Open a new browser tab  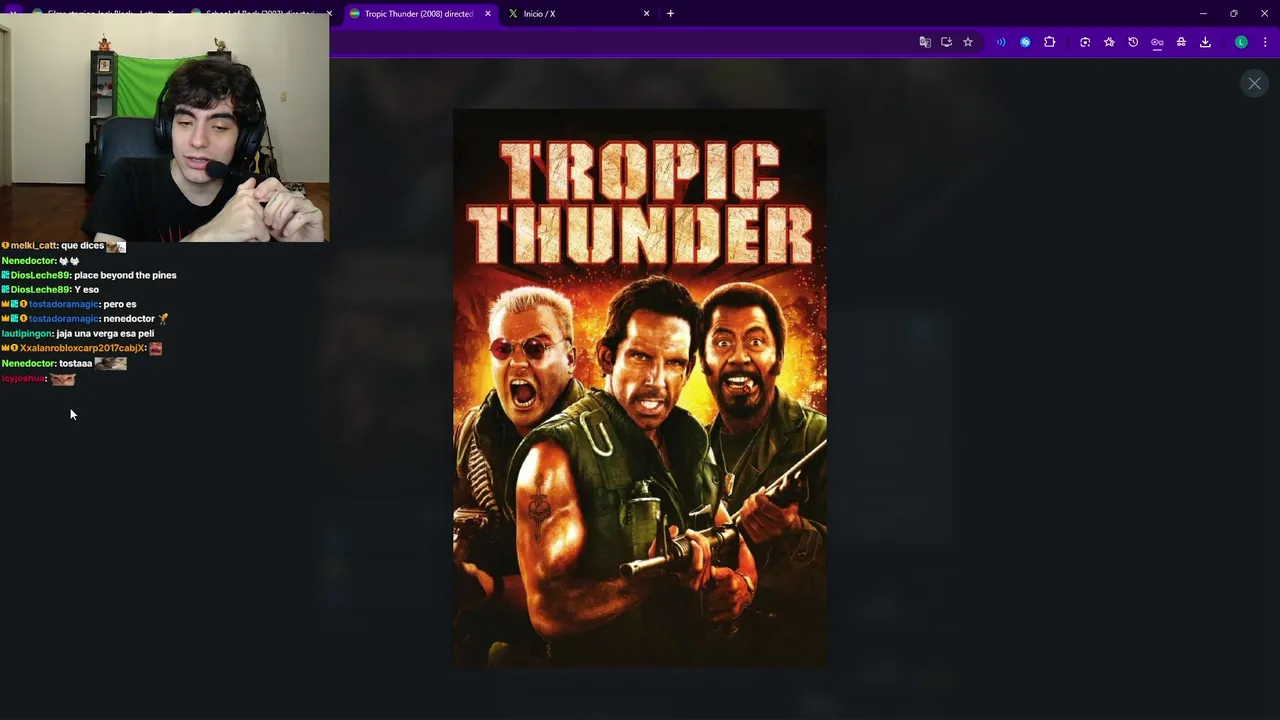coord(670,13)
